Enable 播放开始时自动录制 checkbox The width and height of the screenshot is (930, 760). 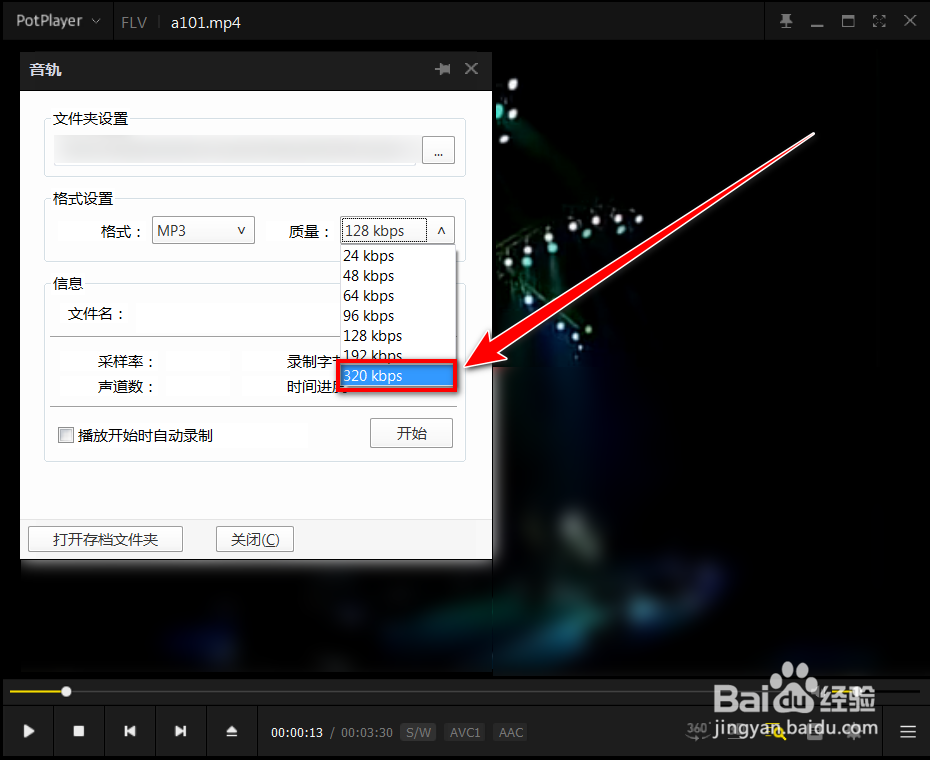pos(66,435)
